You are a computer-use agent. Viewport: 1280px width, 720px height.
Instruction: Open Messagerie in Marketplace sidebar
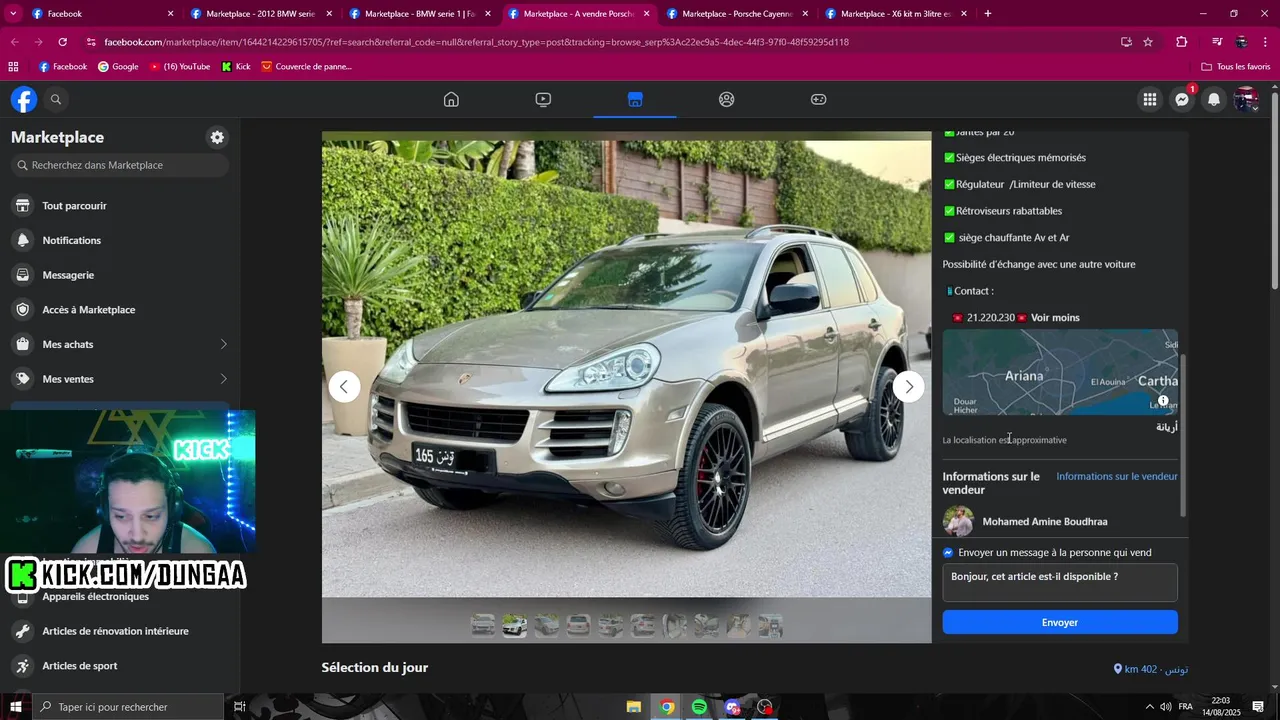120,275
